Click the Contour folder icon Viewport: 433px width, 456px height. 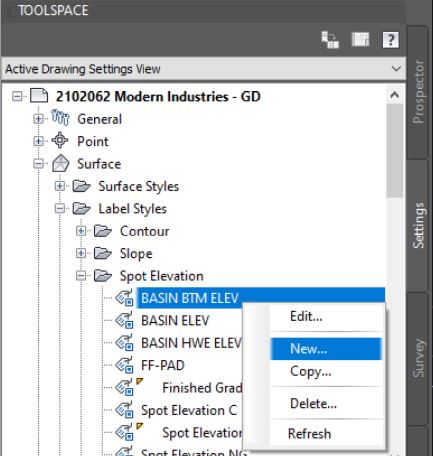point(103,231)
